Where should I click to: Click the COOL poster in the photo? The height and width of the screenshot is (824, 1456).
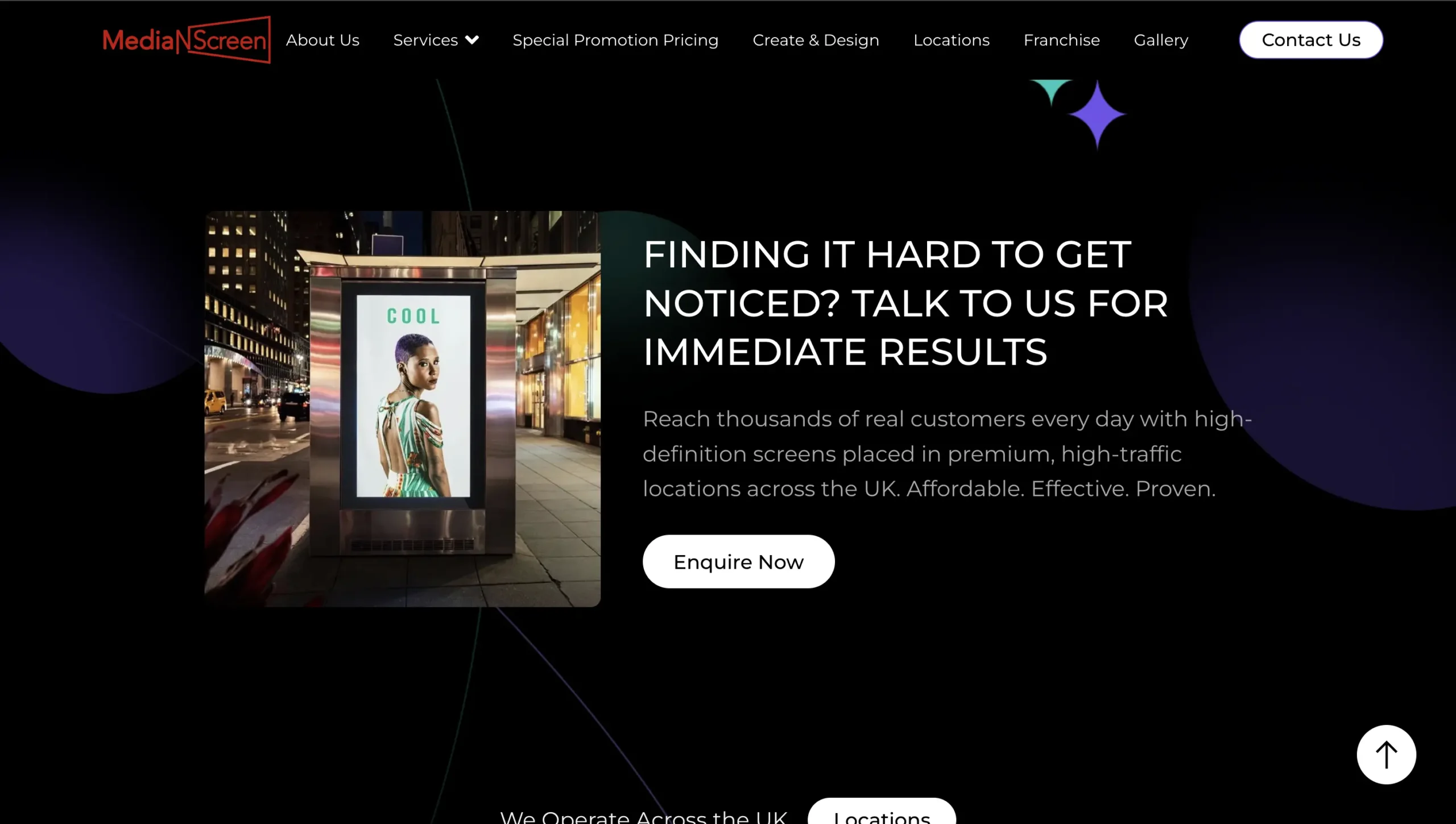[x=413, y=396]
